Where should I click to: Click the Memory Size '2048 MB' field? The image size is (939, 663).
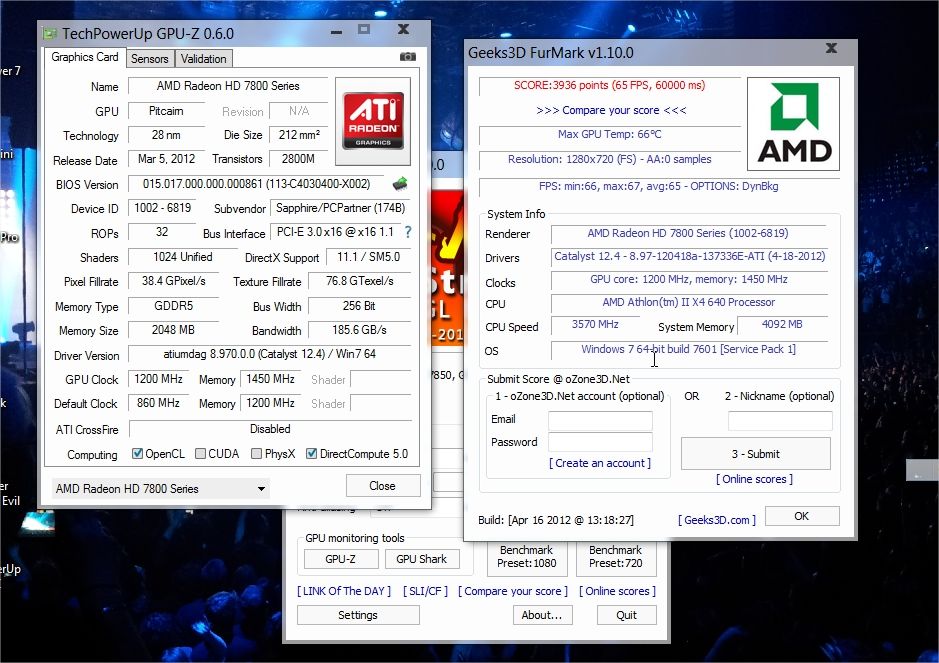click(173, 330)
